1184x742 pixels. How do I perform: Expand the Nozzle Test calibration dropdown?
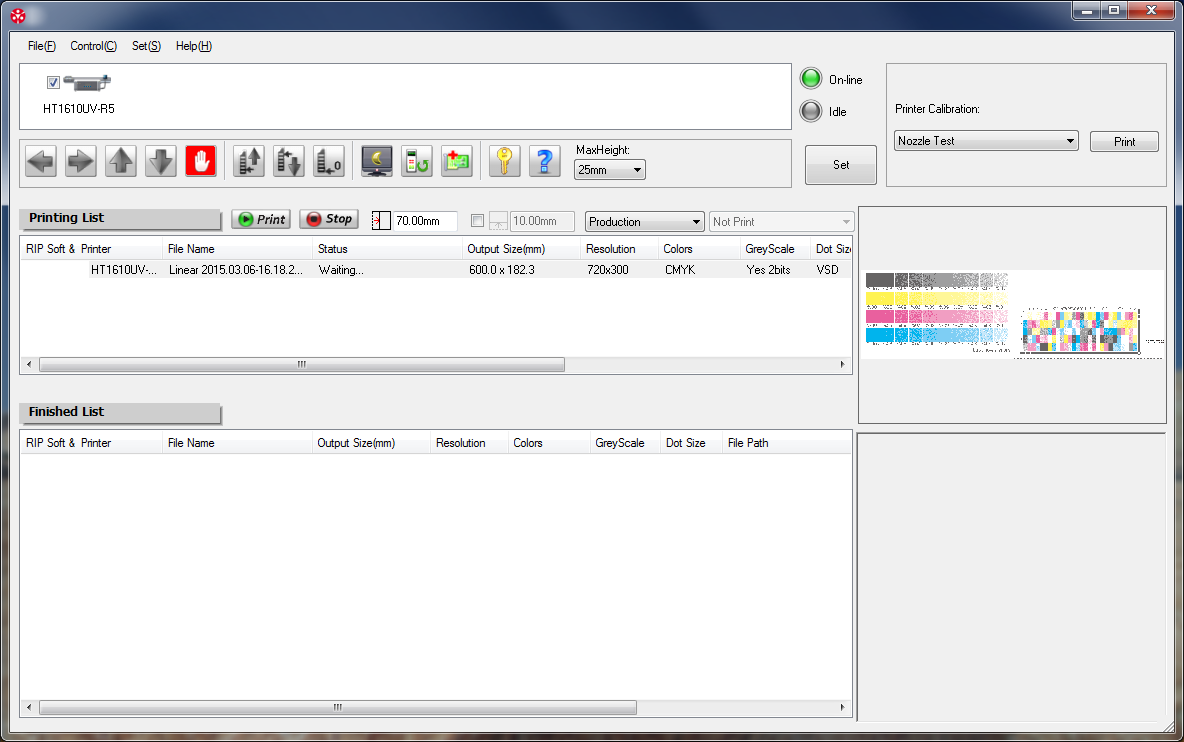(986, 141)
